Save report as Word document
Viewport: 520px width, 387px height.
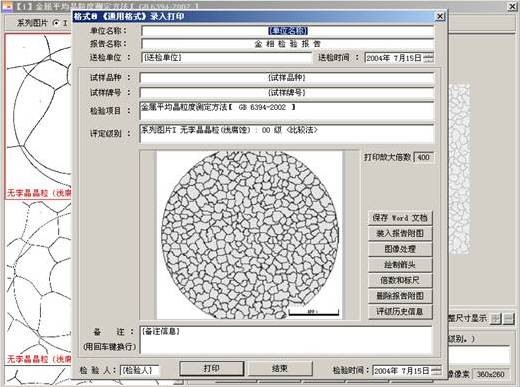(x=400, y=218)
